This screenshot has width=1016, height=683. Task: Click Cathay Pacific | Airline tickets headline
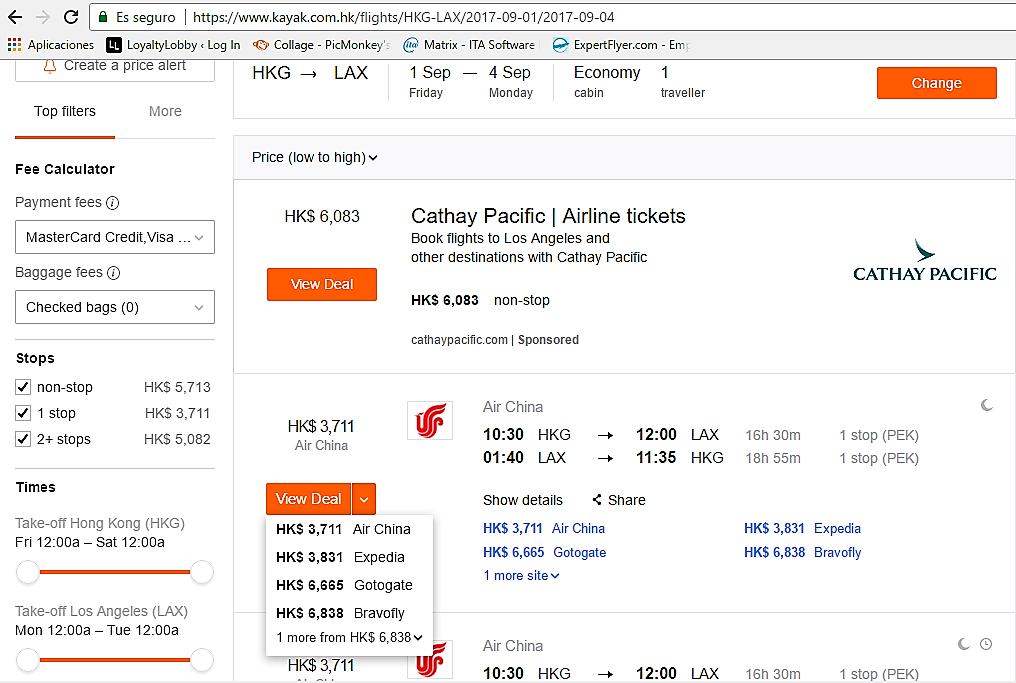pyautogui.click(x=548, y=216)
